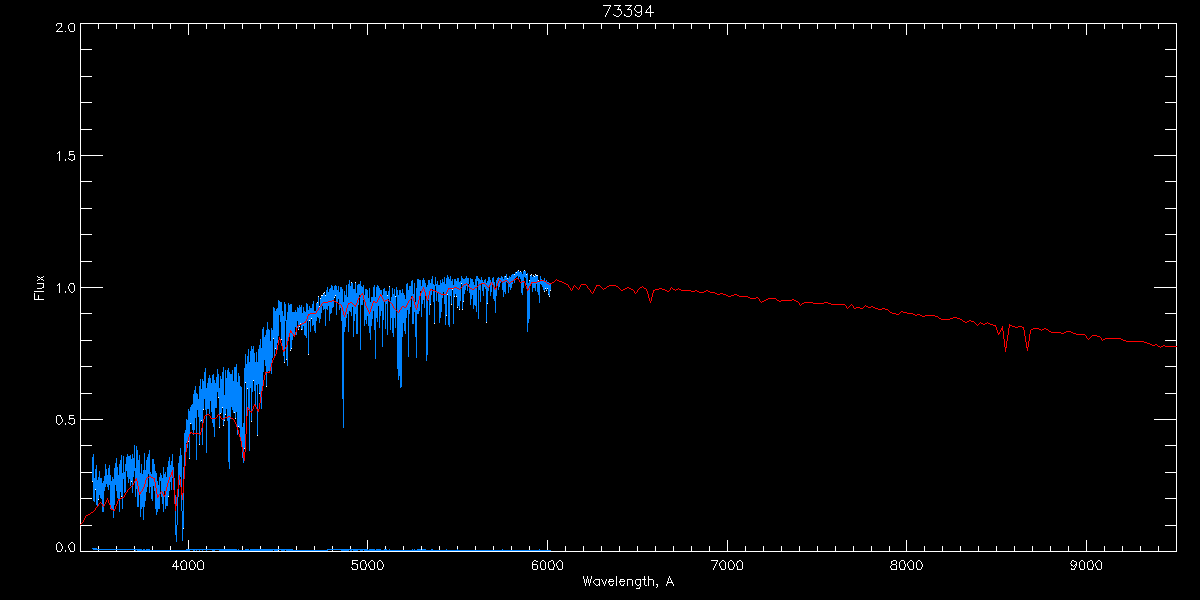Click the 6000 wavelength tick label
This screenshot has height=600, width=1200.
(x=547, y=565)
